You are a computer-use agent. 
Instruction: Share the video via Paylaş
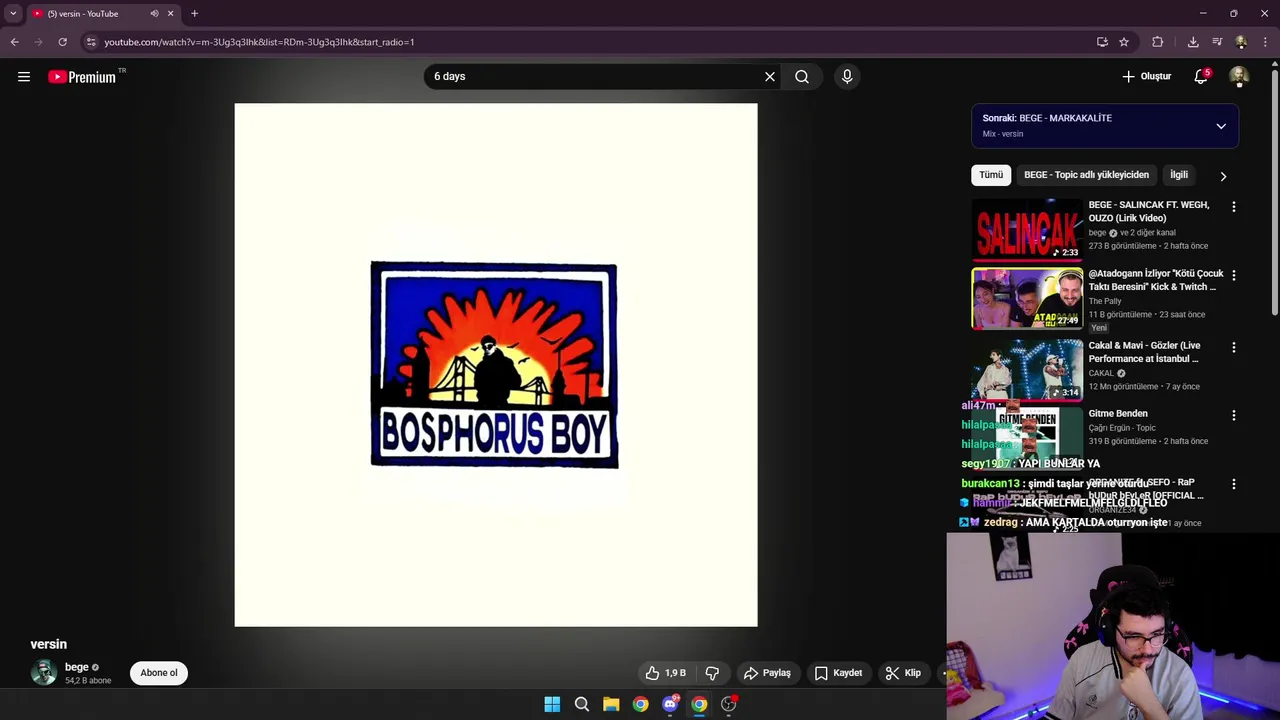[767, 673]
